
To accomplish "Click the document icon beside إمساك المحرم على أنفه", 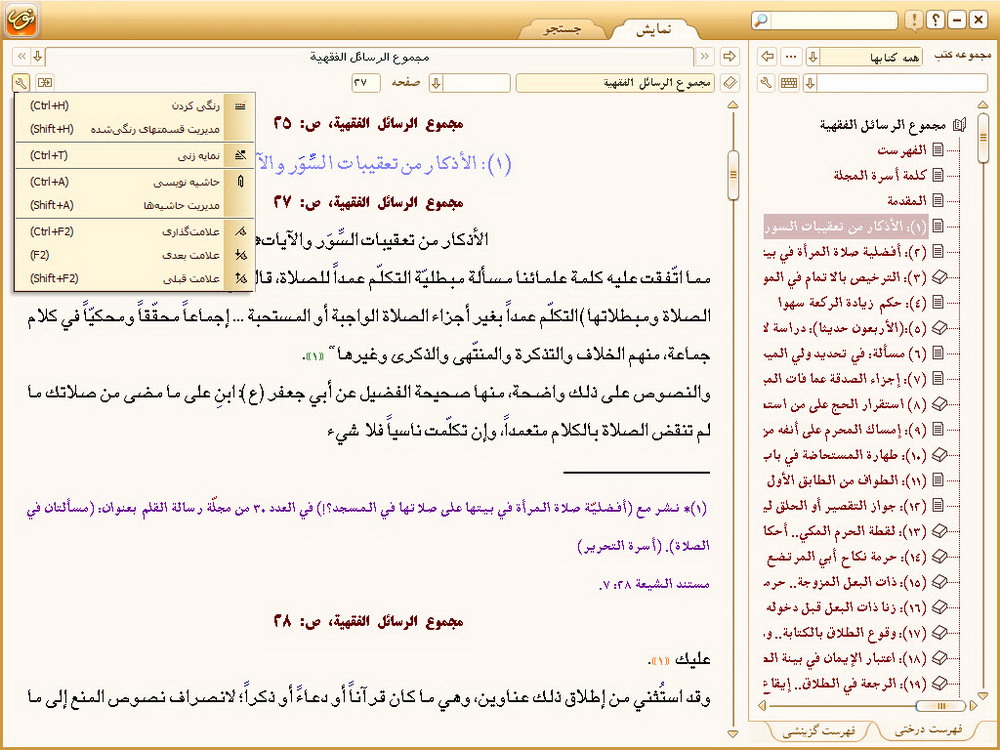I will 938,429.
